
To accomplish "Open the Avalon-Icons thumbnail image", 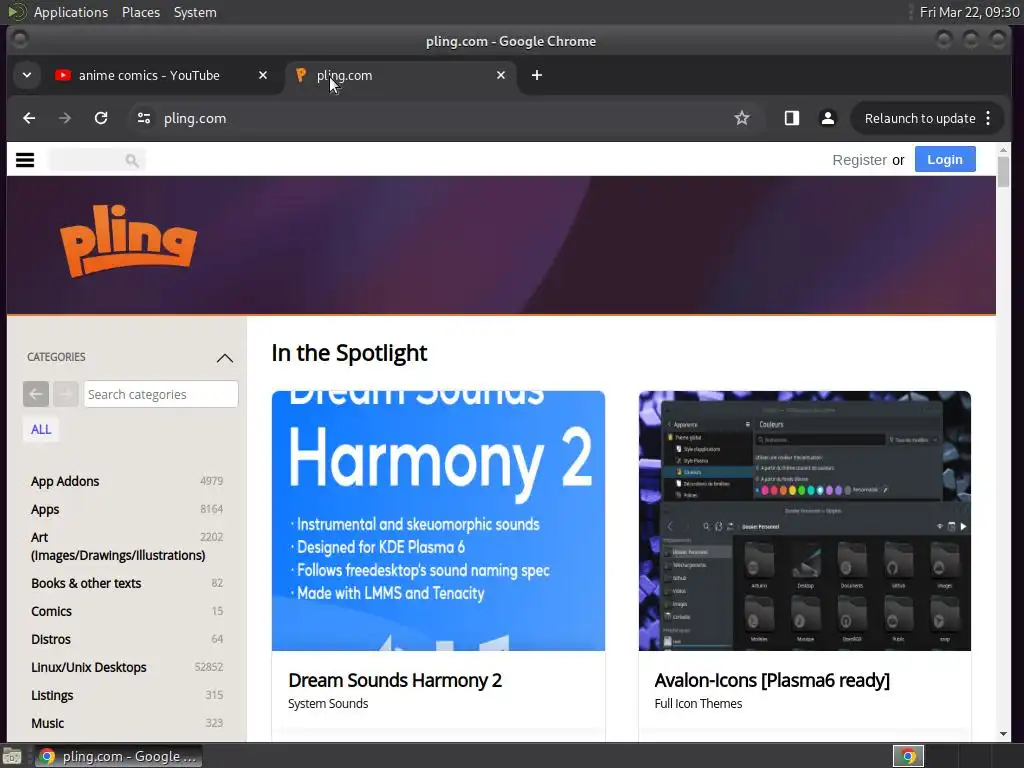I will coord(805,520).
